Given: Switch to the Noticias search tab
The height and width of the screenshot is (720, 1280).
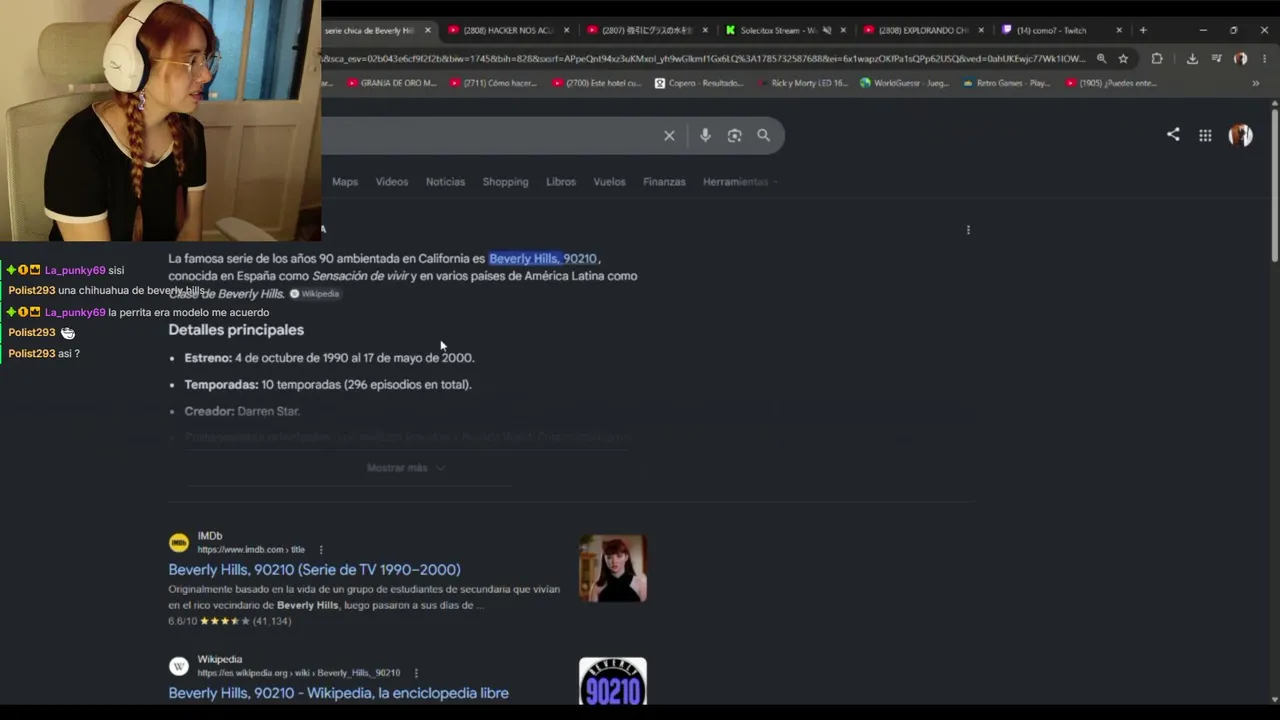Looking at the screenshot, I should click(x=445, y=182).
